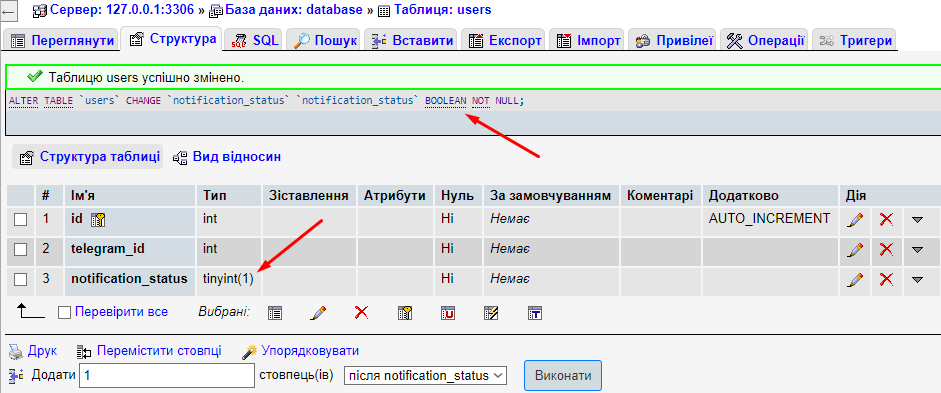
Task: Click the NOT keyword in SQL query
Action: 481,101
